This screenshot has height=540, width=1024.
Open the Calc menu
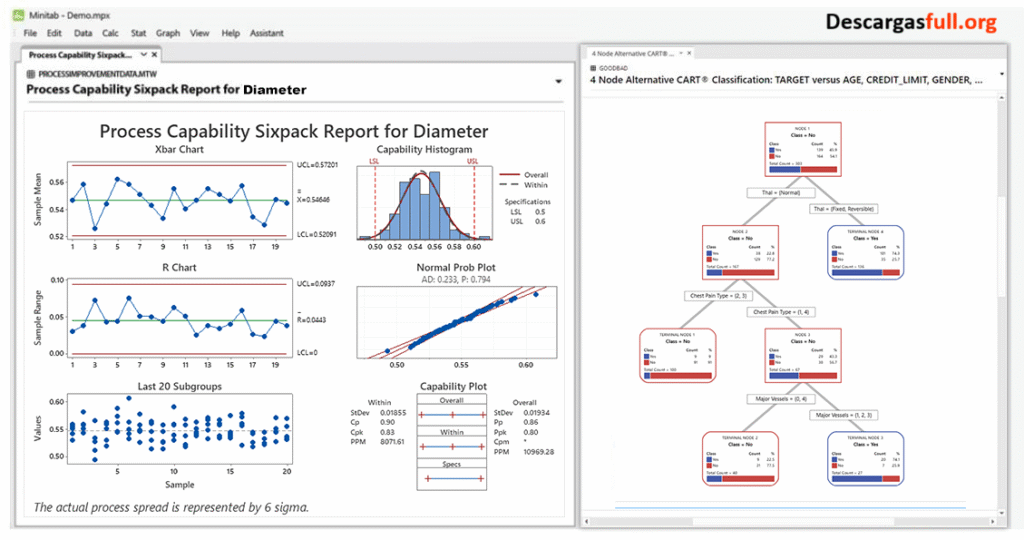[110, 33]
